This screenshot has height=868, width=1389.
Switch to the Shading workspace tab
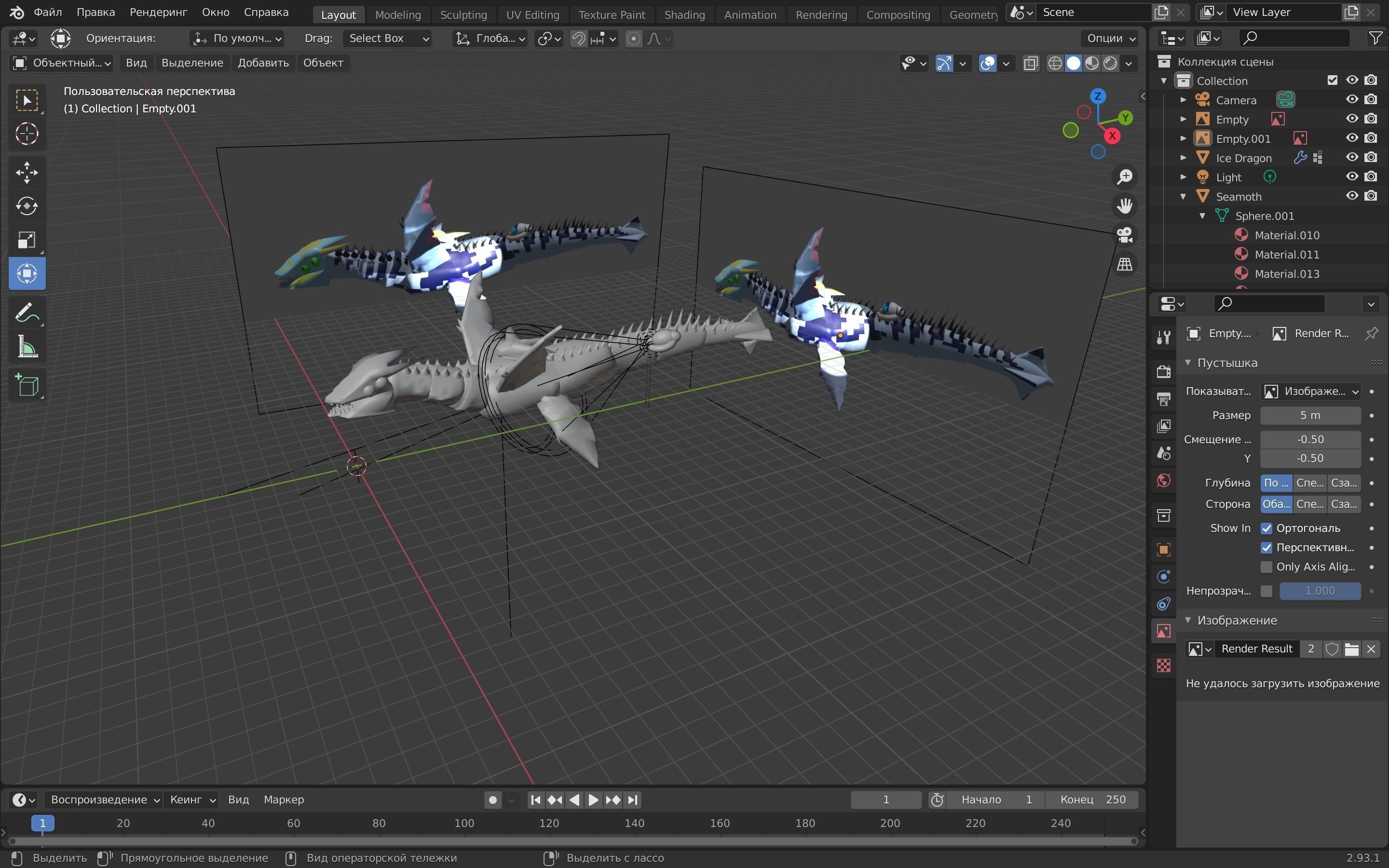point(684,15)
